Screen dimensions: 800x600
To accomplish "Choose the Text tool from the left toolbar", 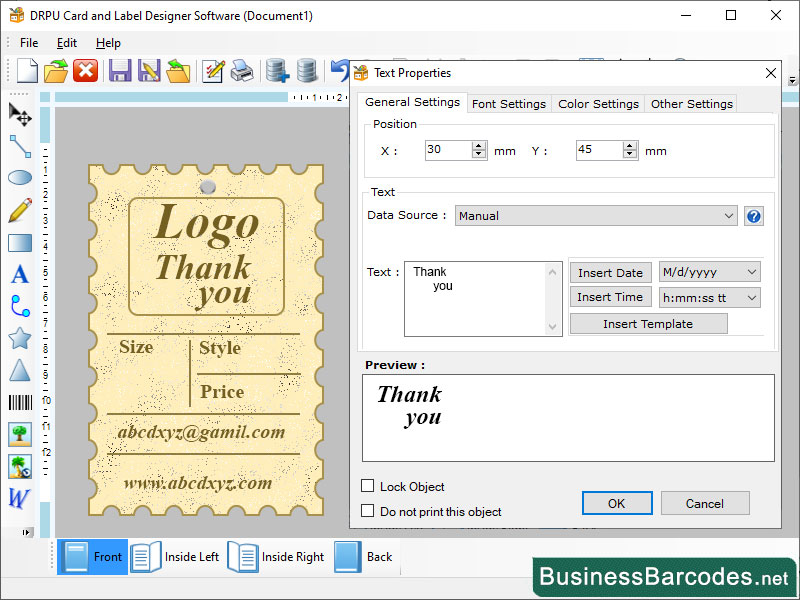I will (x=20, y=274).
